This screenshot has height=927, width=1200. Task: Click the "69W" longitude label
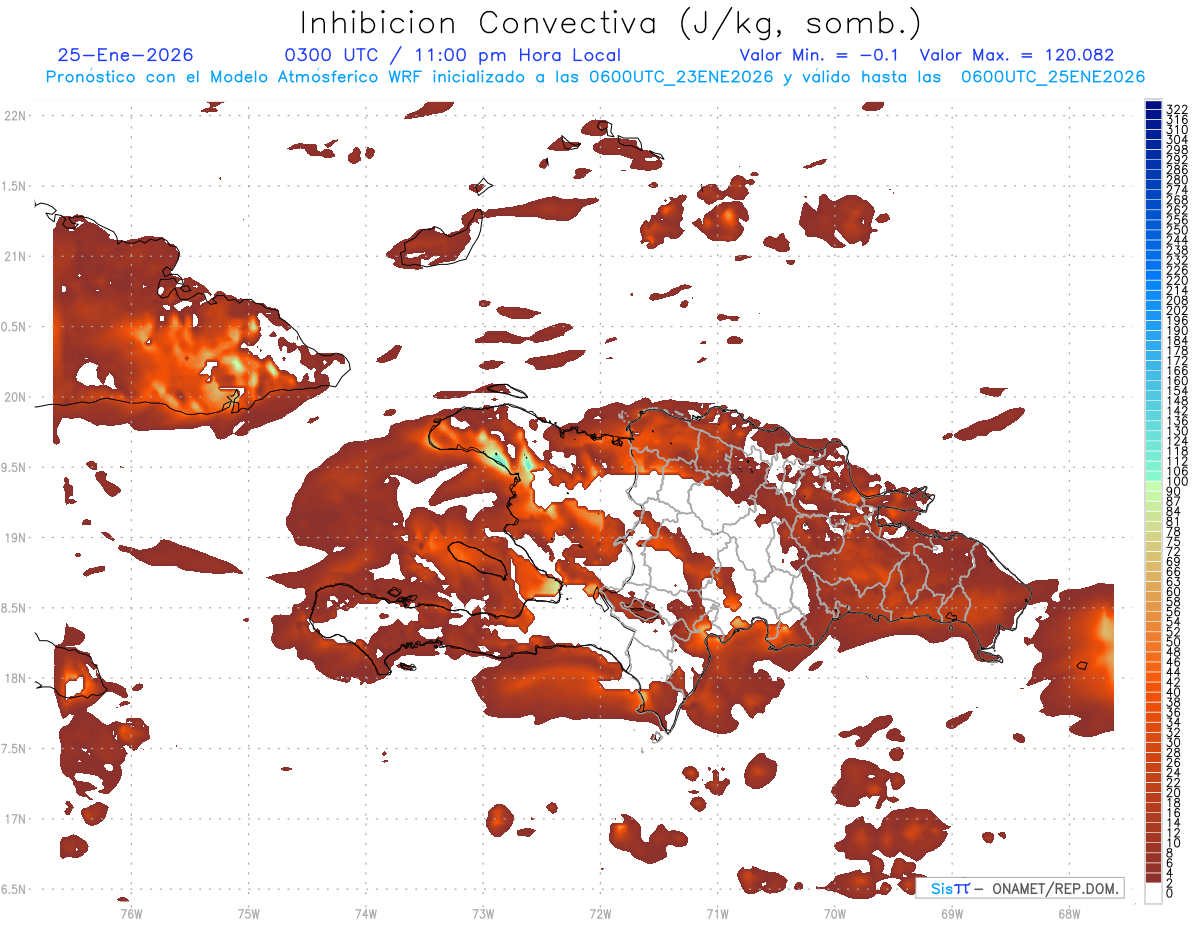point(952,913)
